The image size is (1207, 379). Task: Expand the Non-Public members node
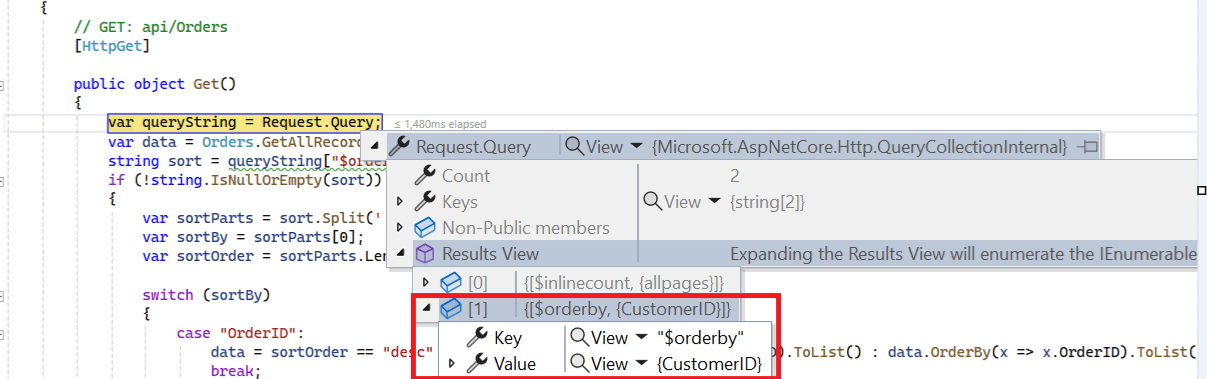coord(400,228)
